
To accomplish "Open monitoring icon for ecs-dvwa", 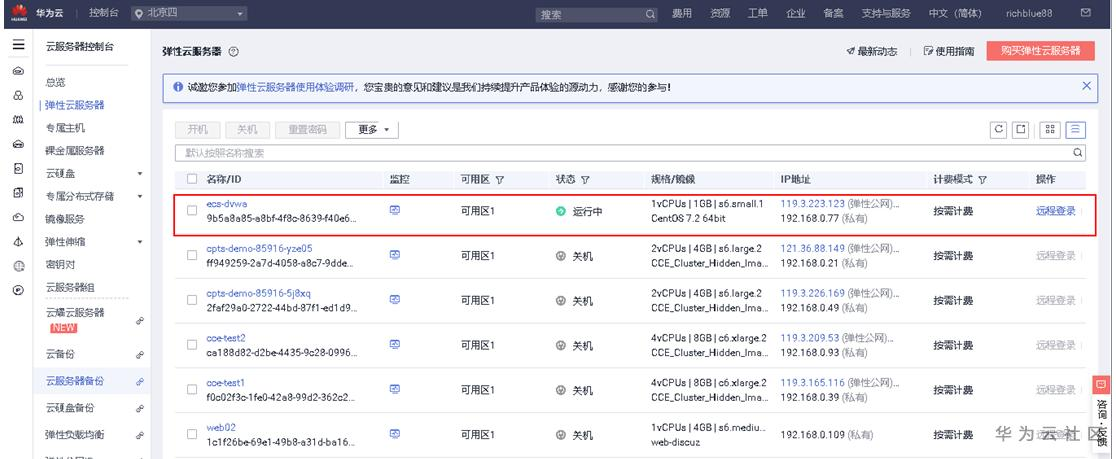I will click(395, 210).
